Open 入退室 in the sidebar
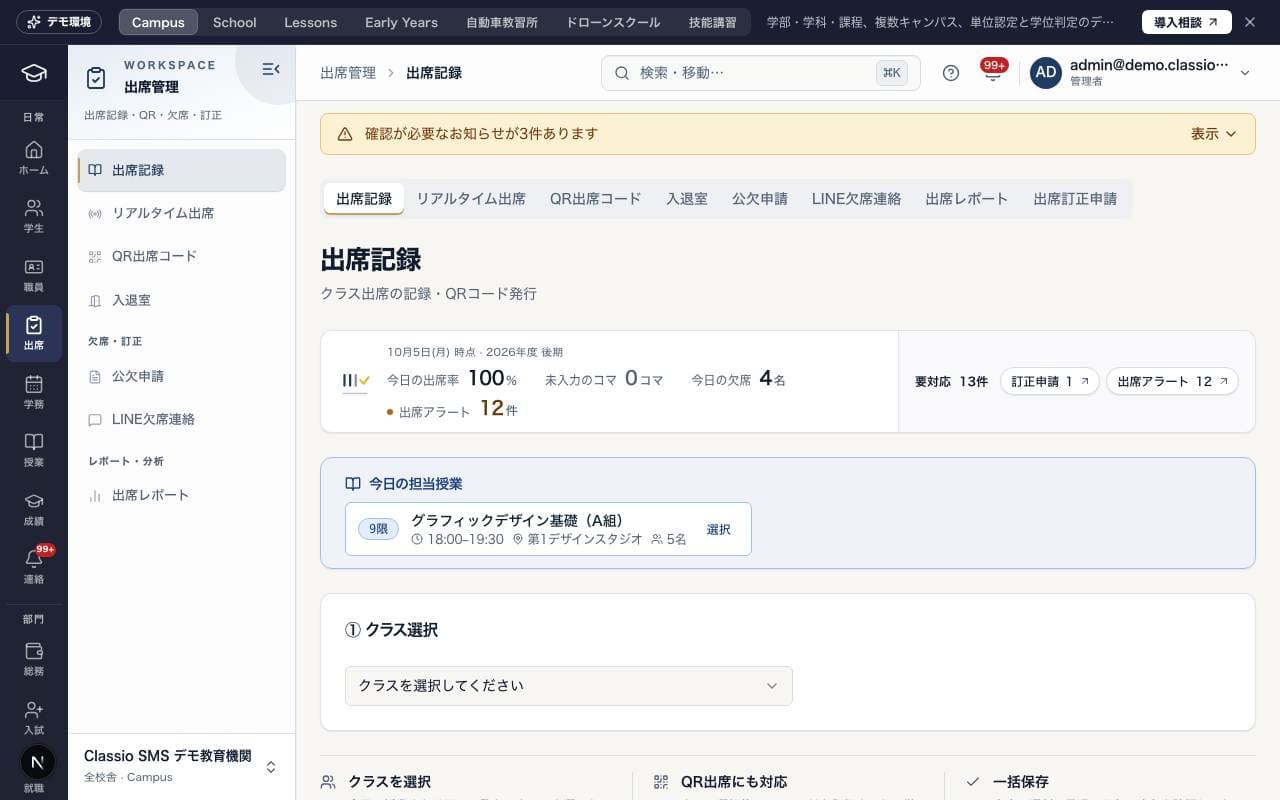The height and width of the screenshot is (800, 1280). point(181,300)
